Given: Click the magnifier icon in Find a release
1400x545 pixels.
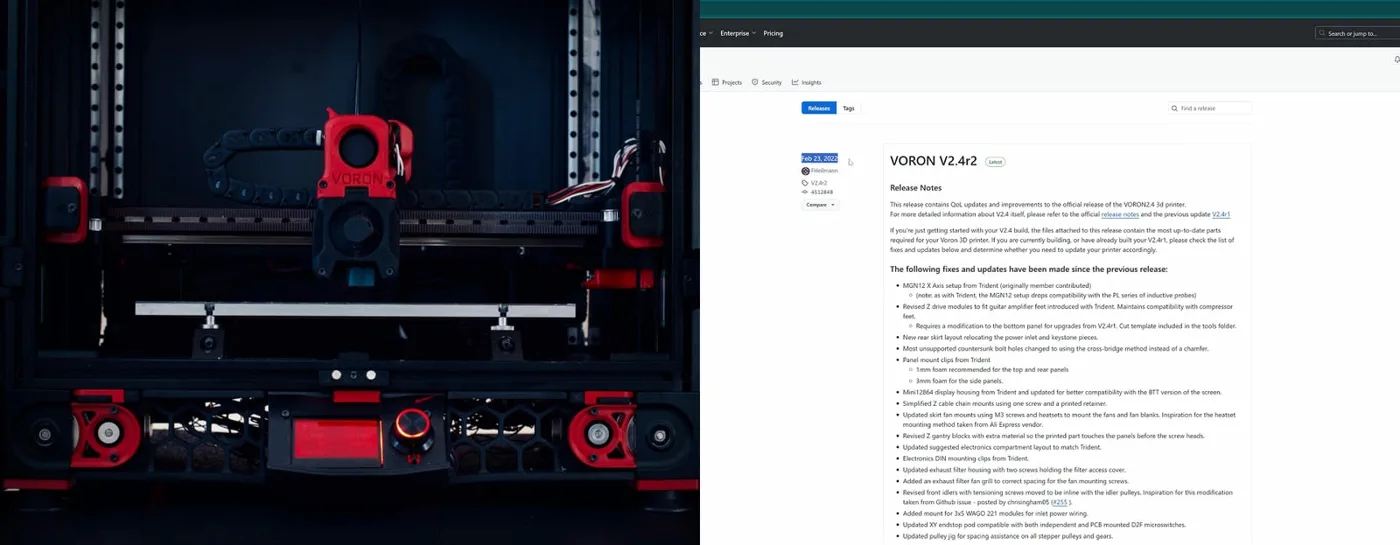Looking at the screenshot, I should pyautogui.click(x=1175, y=108).
